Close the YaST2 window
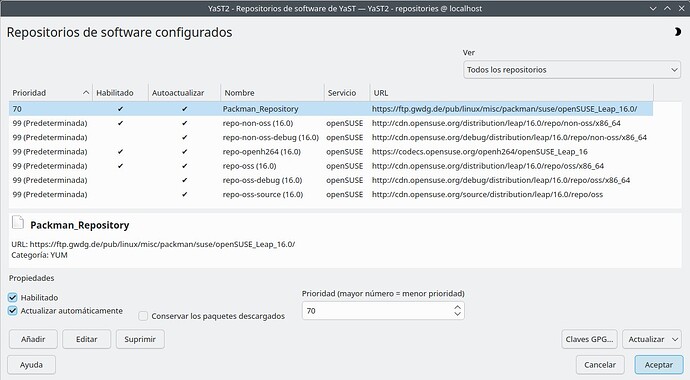Image resolution: width=690 pixels, height=380 pixels. point(681,8)
